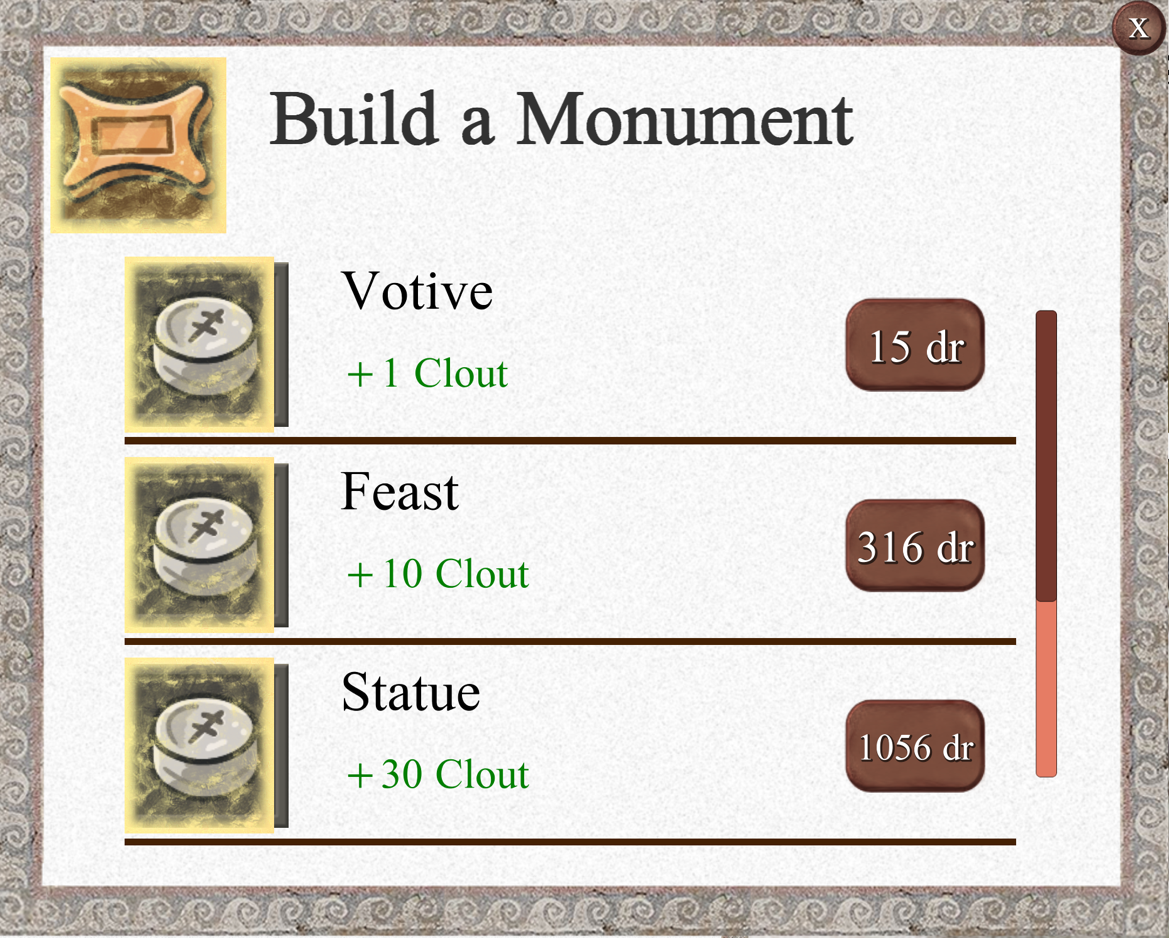This screenshot has height=938, width=1169.
Task: Close the Build a Monument dialog
Action: pos(1138,27)
